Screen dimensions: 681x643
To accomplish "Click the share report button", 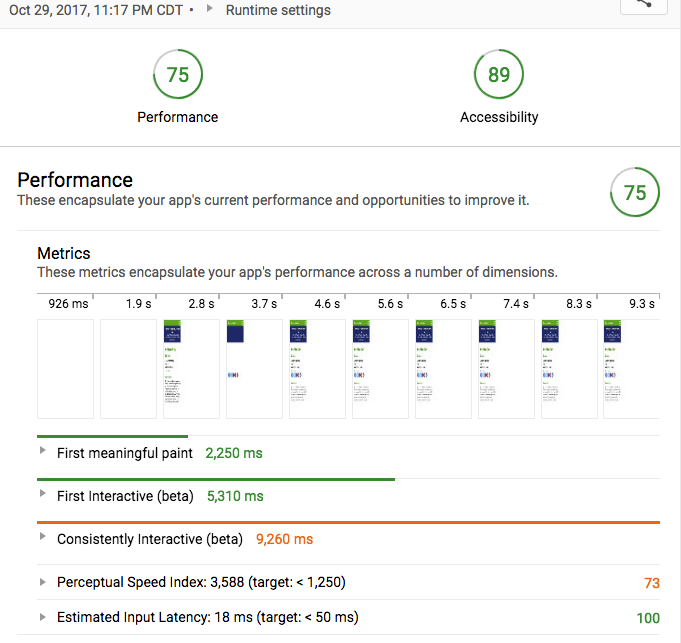I will point(643,5).
